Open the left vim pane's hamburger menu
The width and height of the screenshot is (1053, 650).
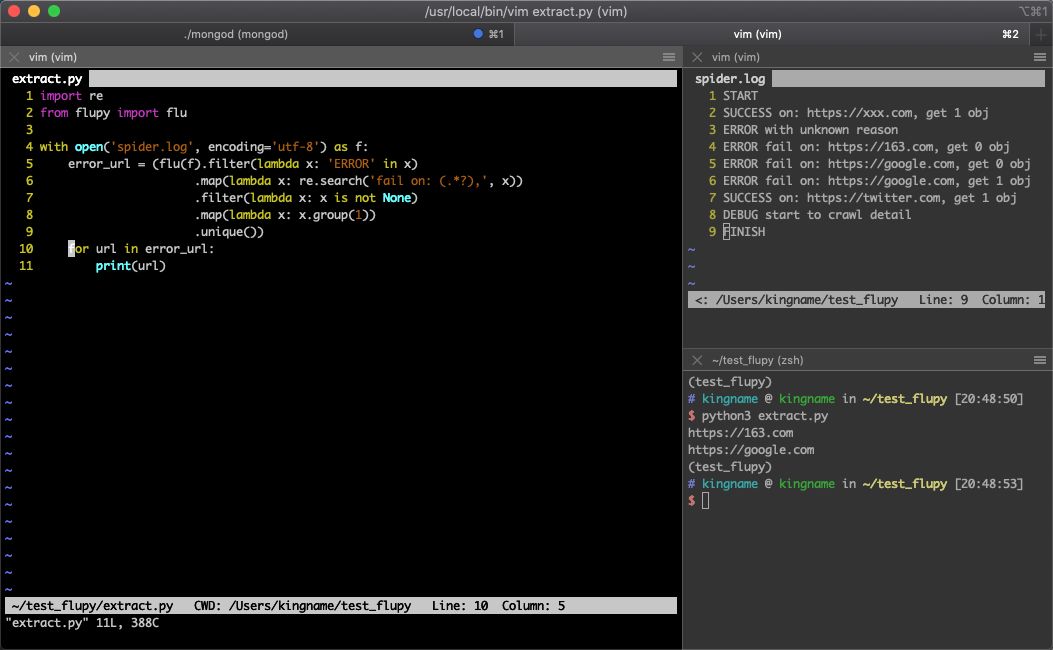(x=669, y=57)
